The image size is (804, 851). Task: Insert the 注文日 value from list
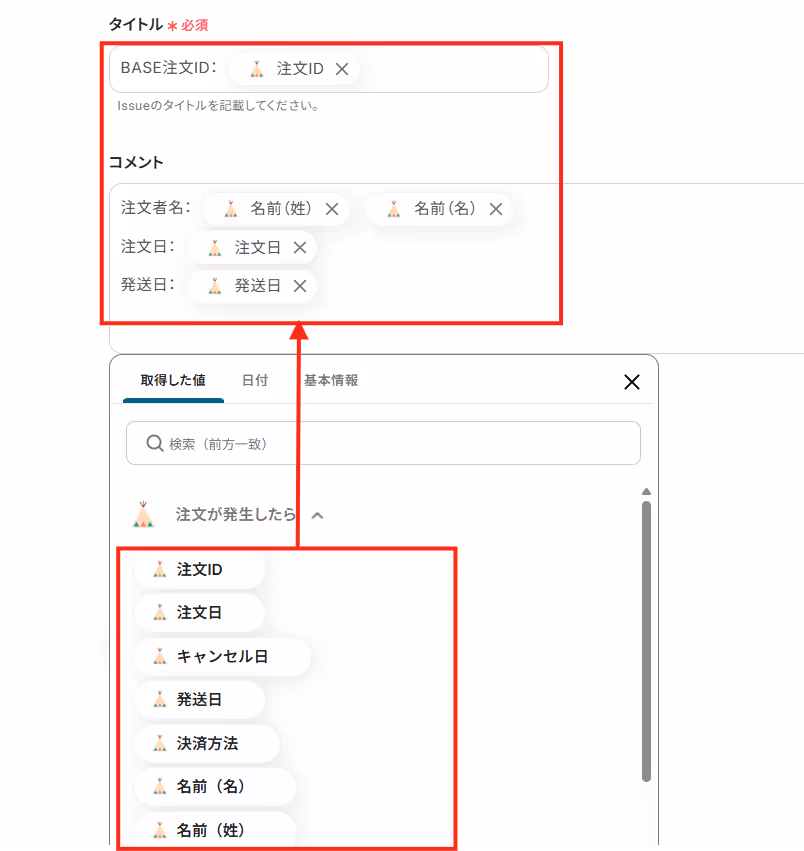tap(199, 613)
